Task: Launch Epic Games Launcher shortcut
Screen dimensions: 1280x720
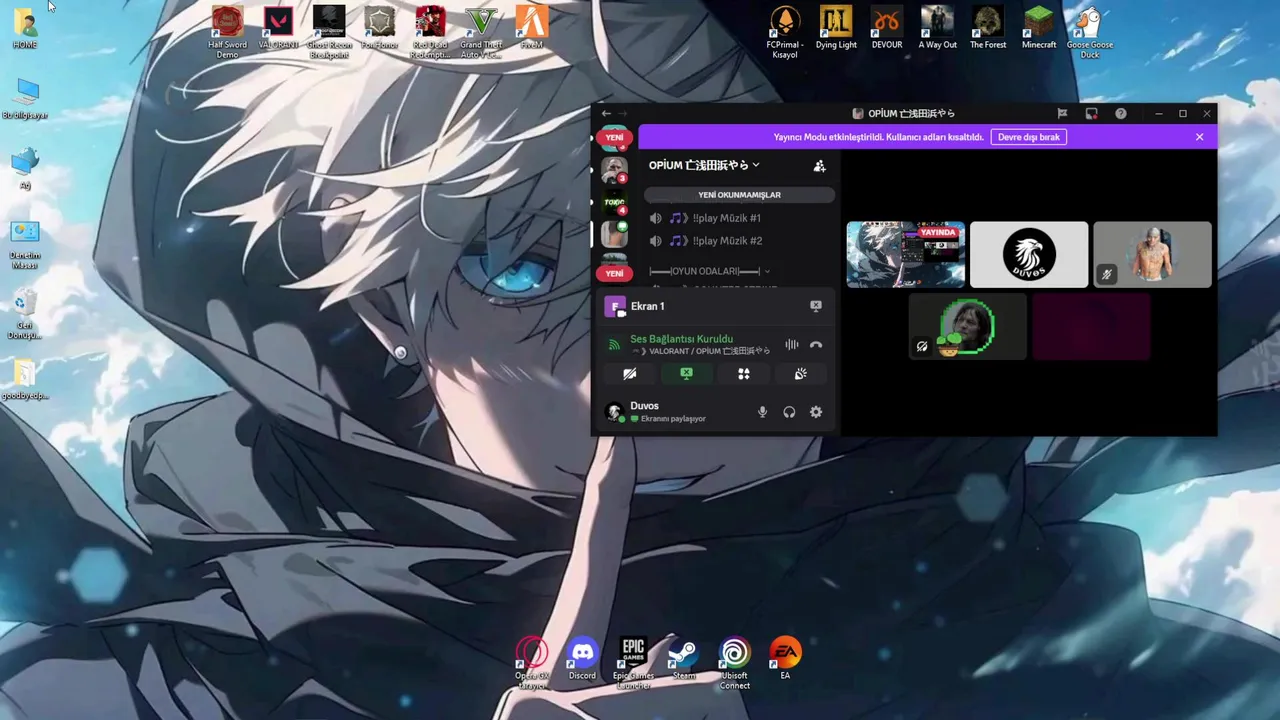Action: (633, 662)
